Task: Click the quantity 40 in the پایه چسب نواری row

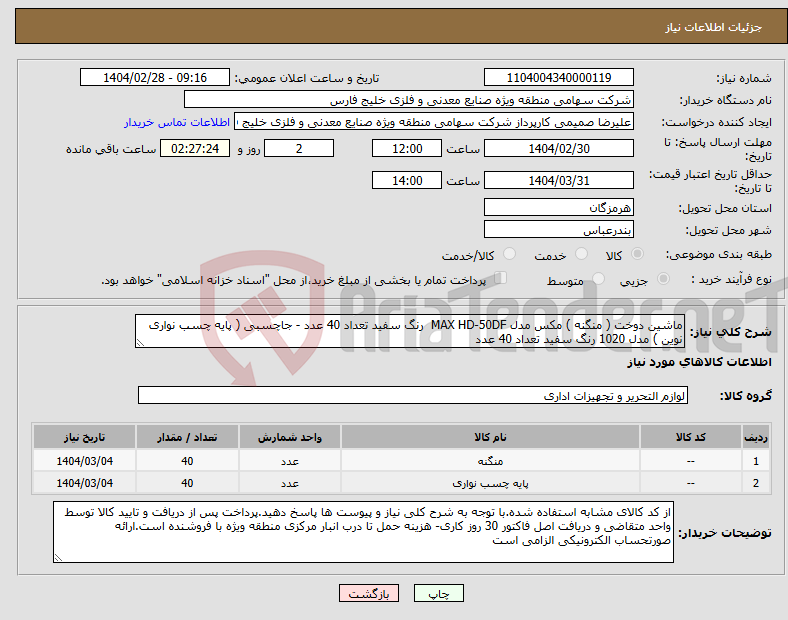Action: coord(187,483)
